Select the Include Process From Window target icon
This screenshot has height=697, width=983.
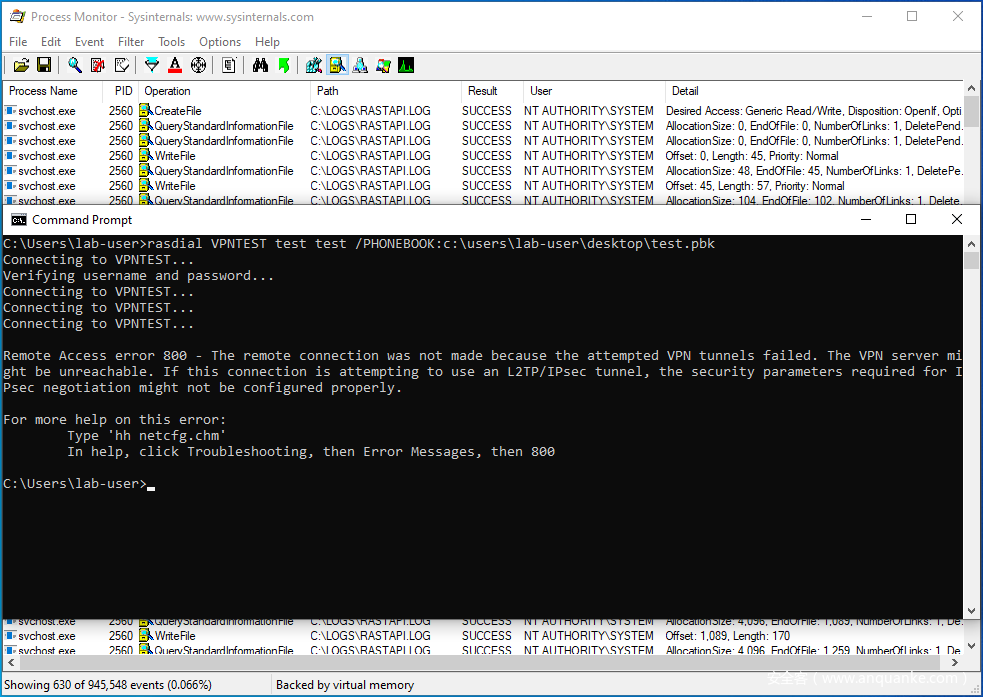[x=198, y=66]
